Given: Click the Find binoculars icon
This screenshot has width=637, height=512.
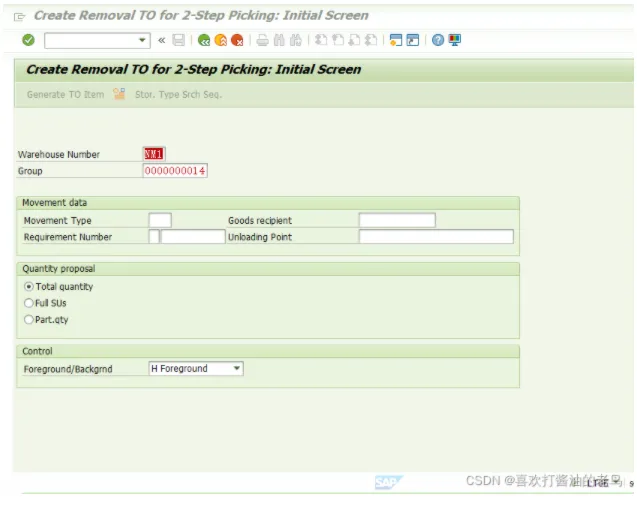Looking at the screenshot, I should point(279,40).
